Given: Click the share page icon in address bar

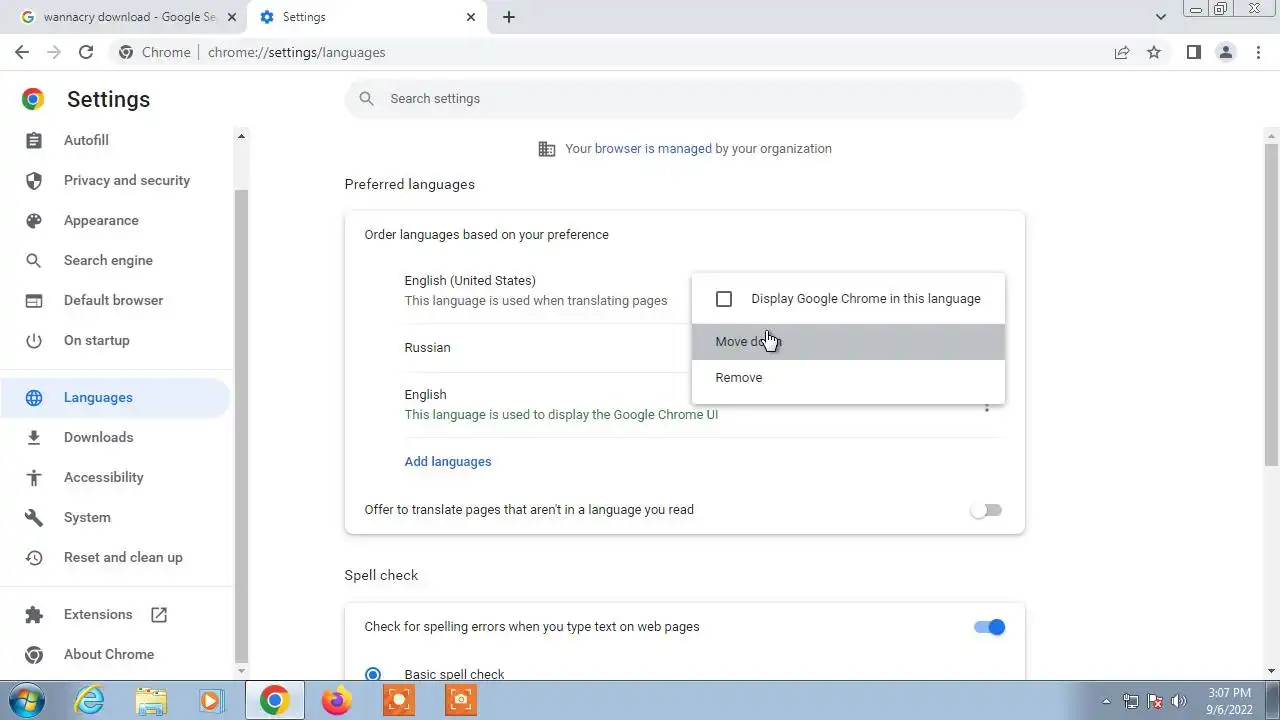Looking at the screenshot, I should coord(1122,52).
